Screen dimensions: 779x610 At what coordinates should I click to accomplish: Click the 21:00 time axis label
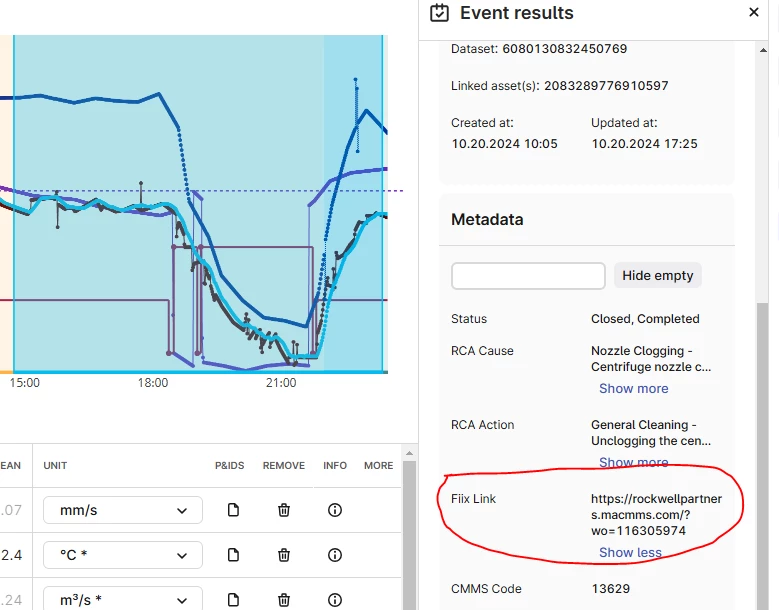tap(281, 383)
